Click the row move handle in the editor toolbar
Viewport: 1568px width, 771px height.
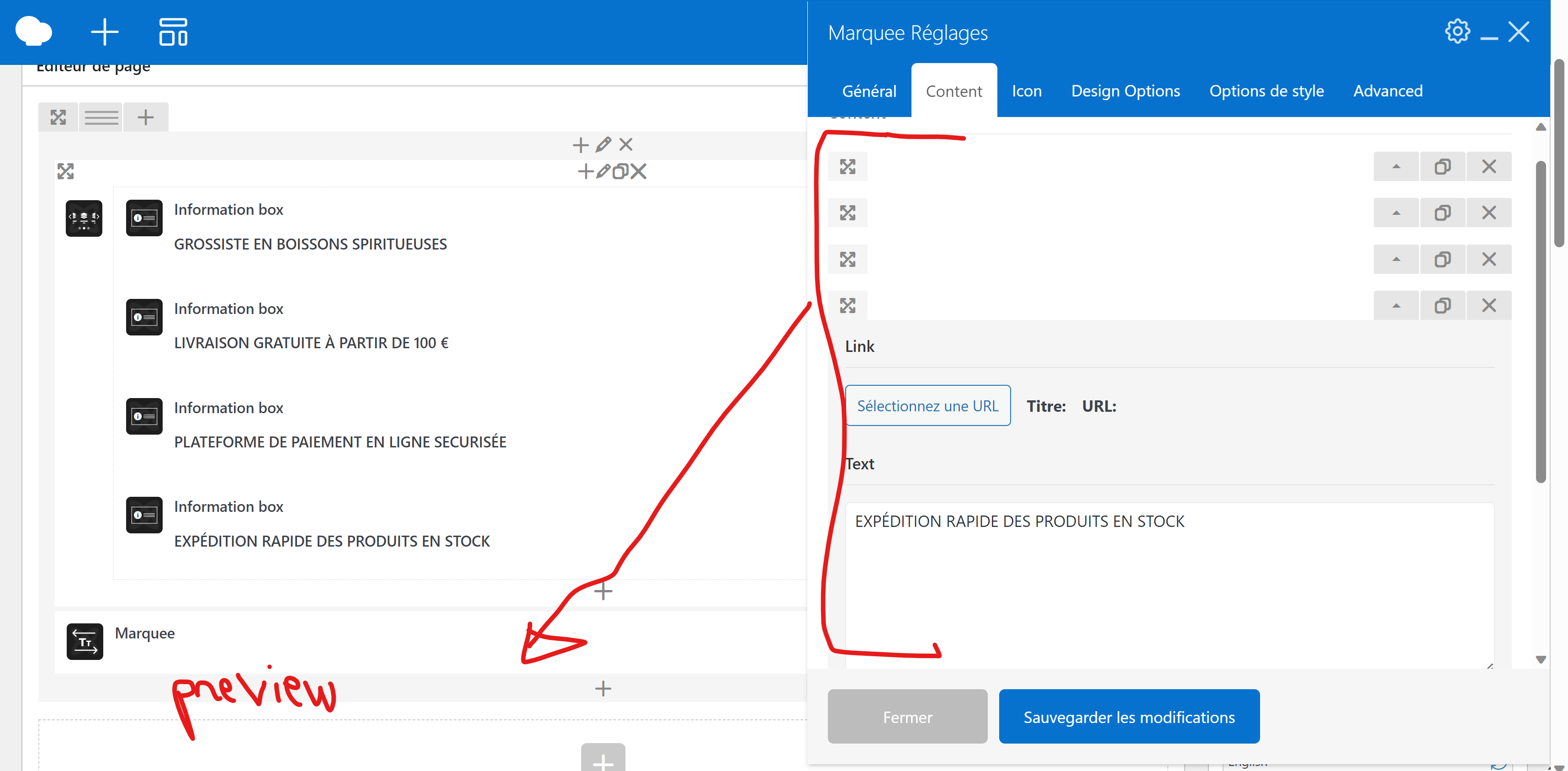point(58,117)
